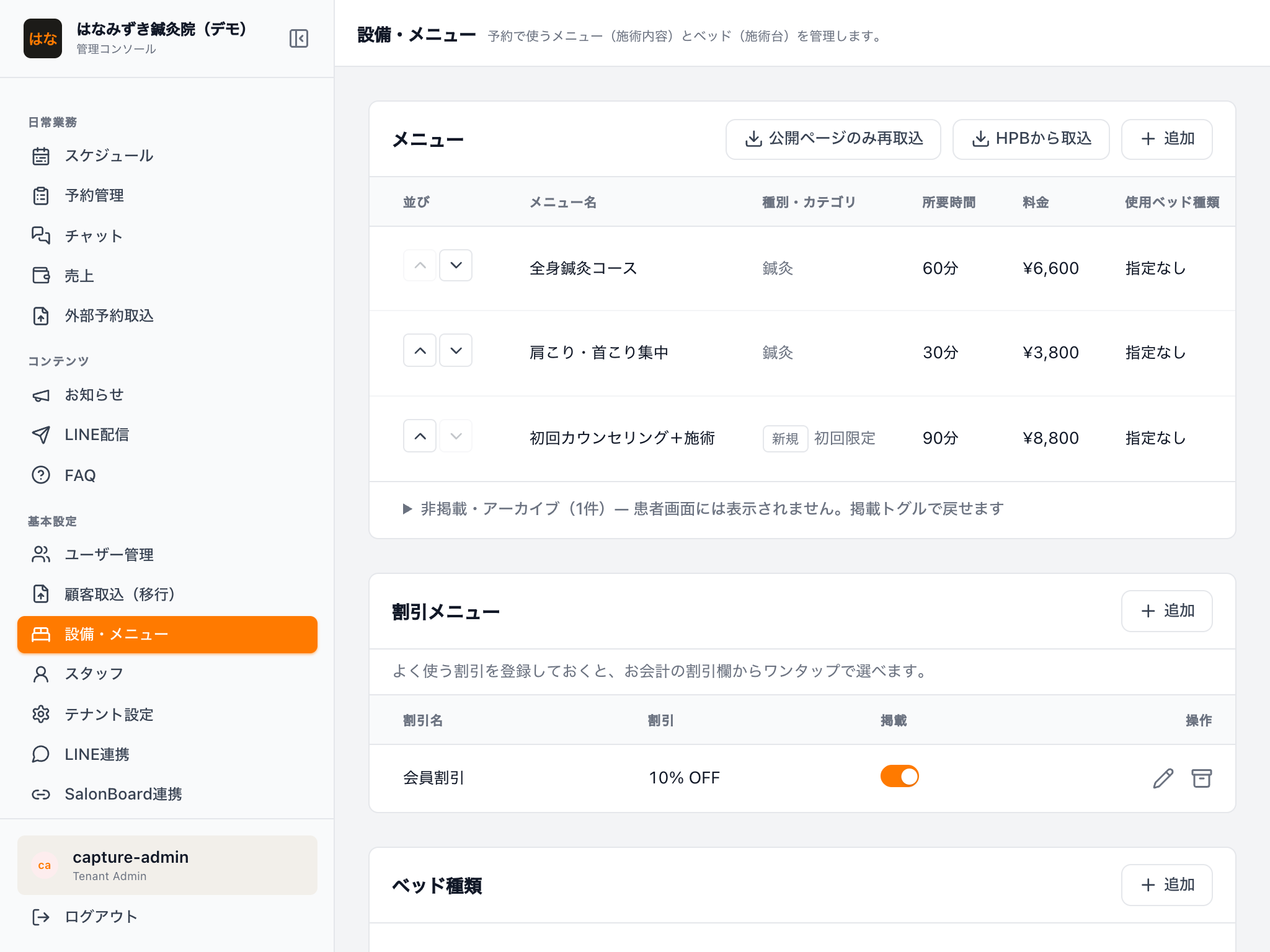1270x952 pixels.
Task: Click the 予約管理 clipboard icon
Action: (x=41, y=196)
